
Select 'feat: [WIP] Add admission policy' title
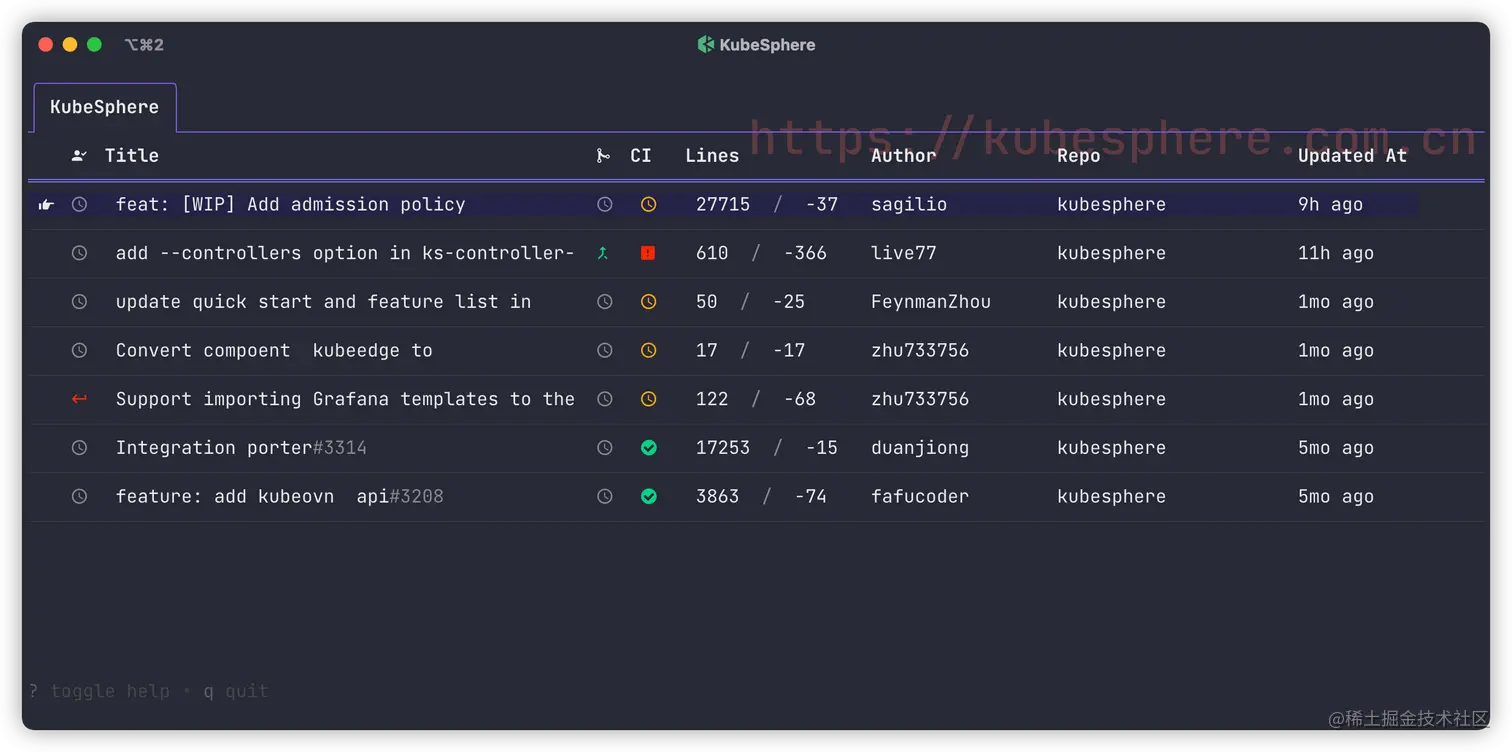(x=291, y=204)
